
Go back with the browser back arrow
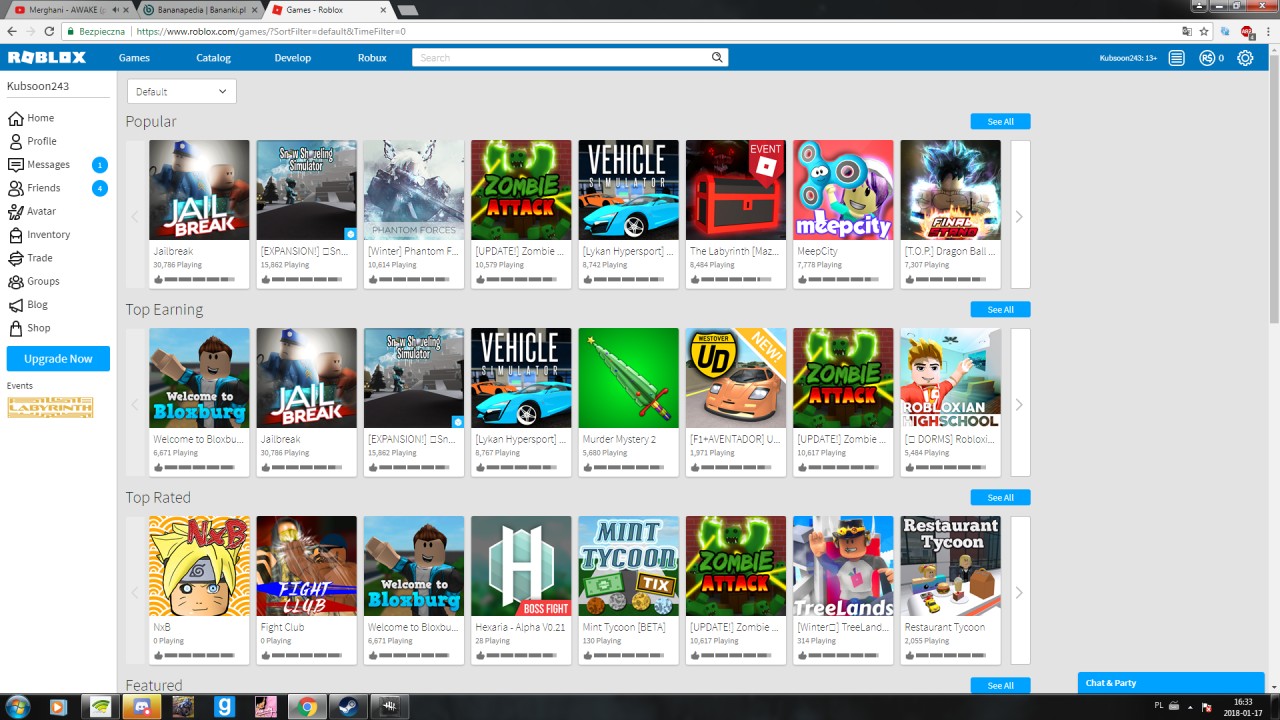[12, 31]
